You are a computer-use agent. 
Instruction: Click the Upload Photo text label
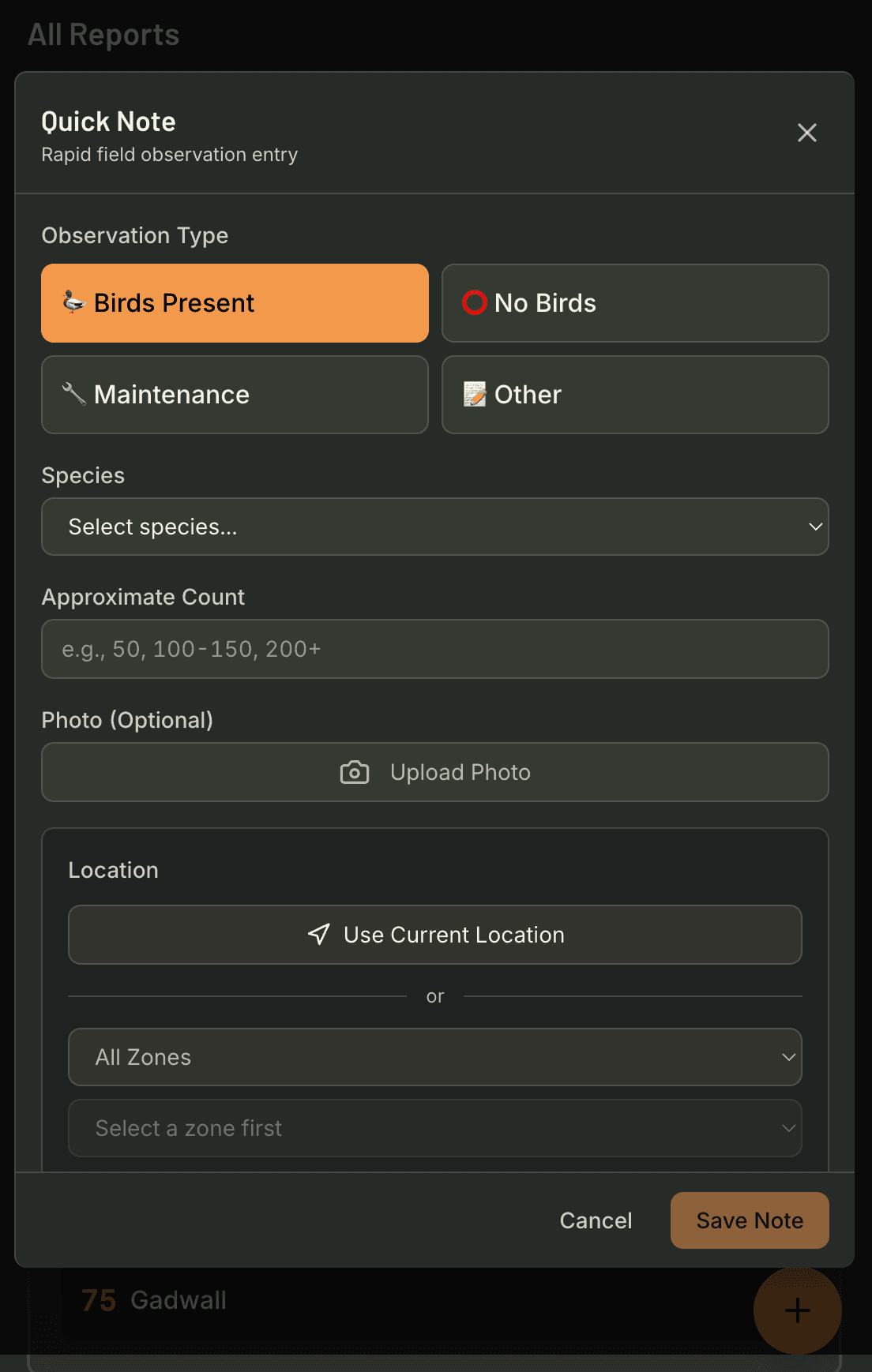[x=460, y=772]
